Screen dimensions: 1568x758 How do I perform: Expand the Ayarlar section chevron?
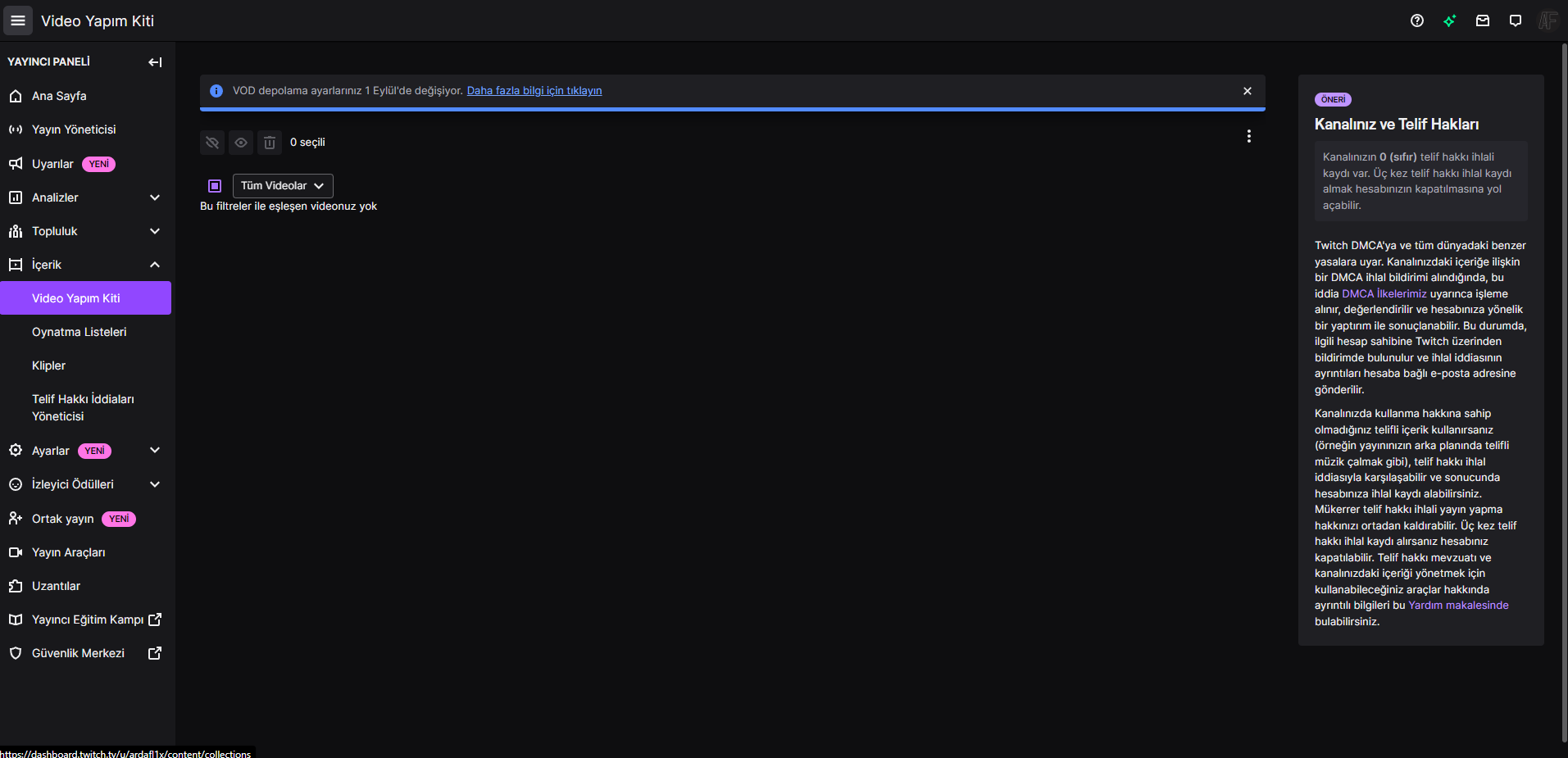pyautogui.click(x=155, y=451)
